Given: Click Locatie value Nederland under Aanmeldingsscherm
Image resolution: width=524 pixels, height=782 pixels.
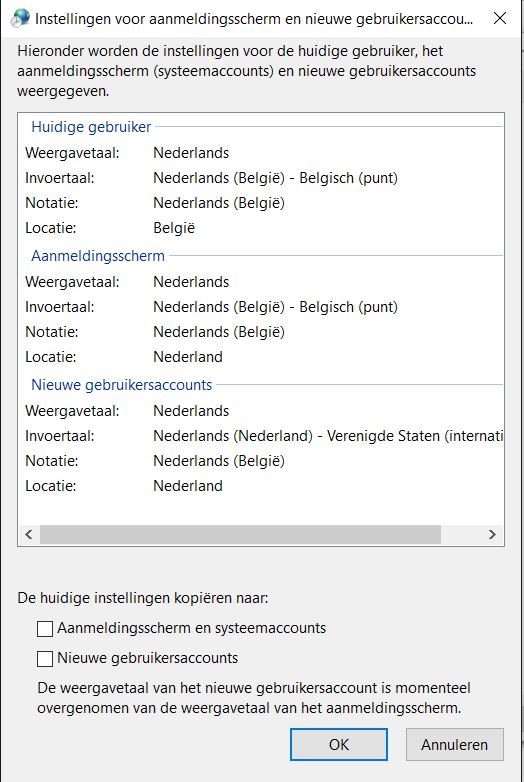Looking at the screenshot, I should tap(188, 357).
